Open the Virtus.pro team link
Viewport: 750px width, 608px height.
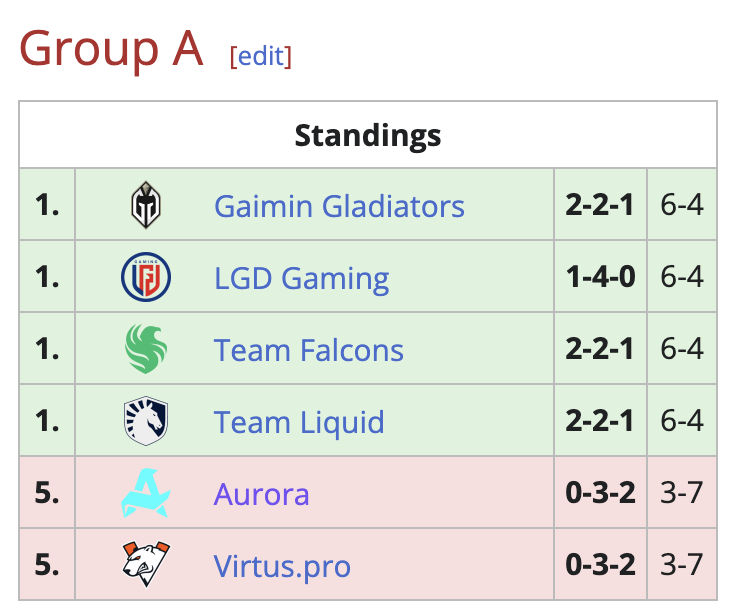point(282,567)
